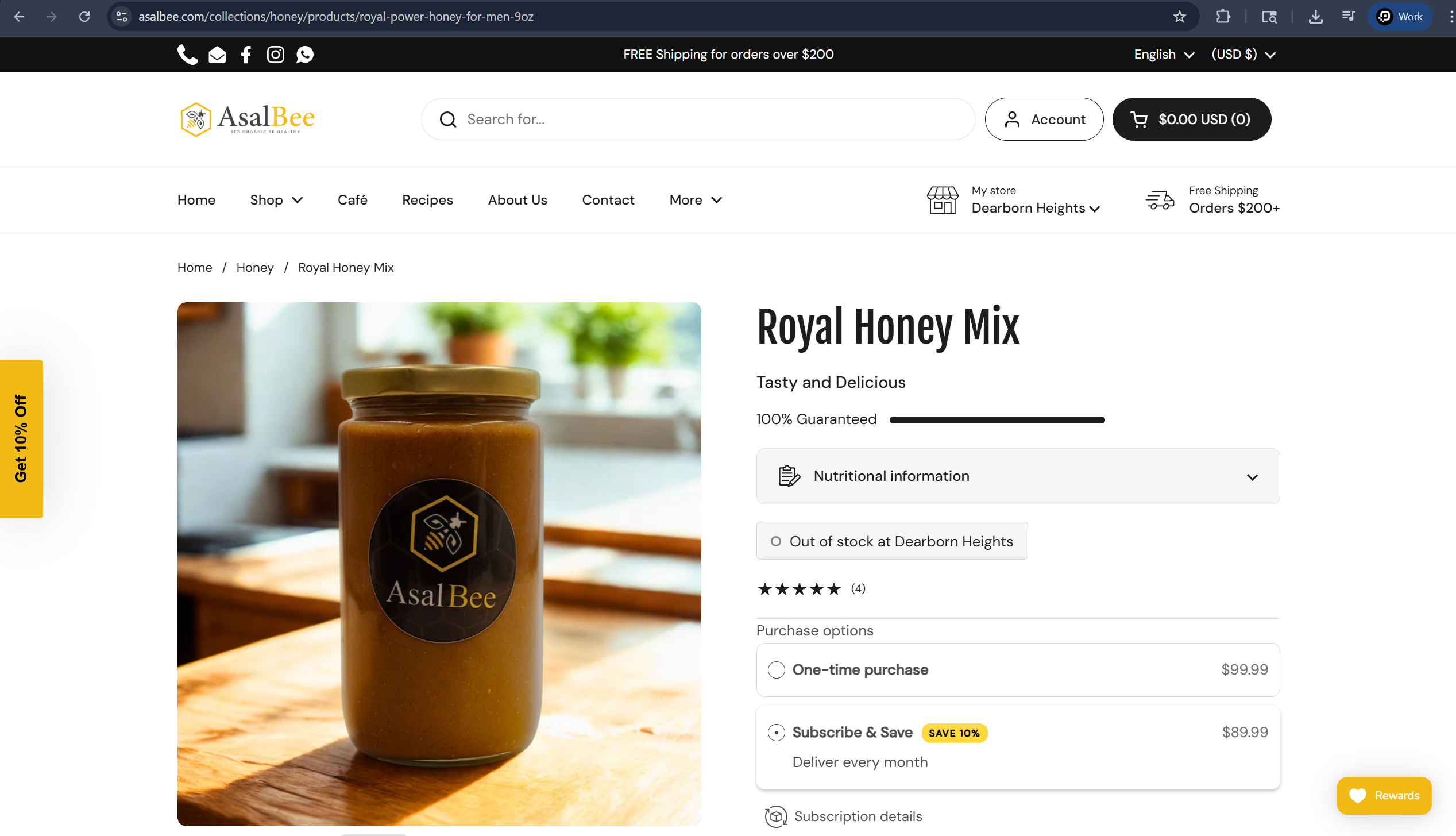Screen dimensions: 1456x836
Task: Click the WhatsApp chat icon
Action: tap(305, 55)
